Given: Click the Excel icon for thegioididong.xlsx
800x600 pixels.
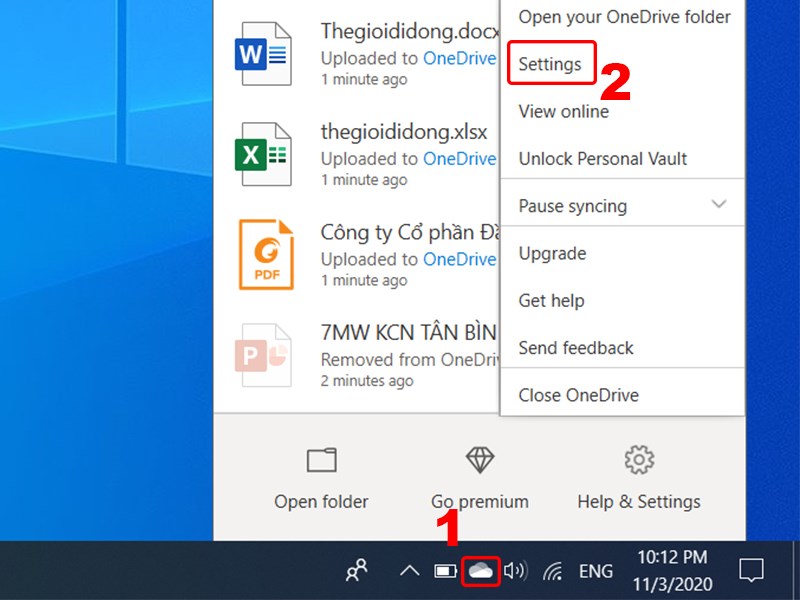Looking at the screenshot, I should (x=263, y=154).
